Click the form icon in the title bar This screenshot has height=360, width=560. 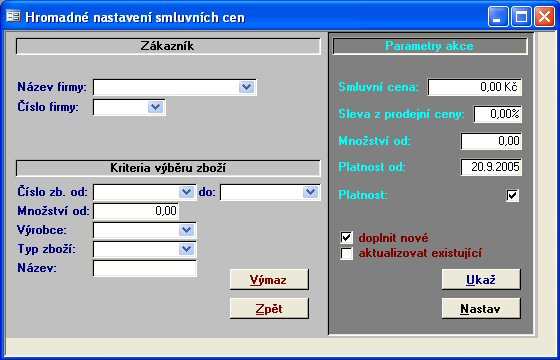tap(13, 17)
